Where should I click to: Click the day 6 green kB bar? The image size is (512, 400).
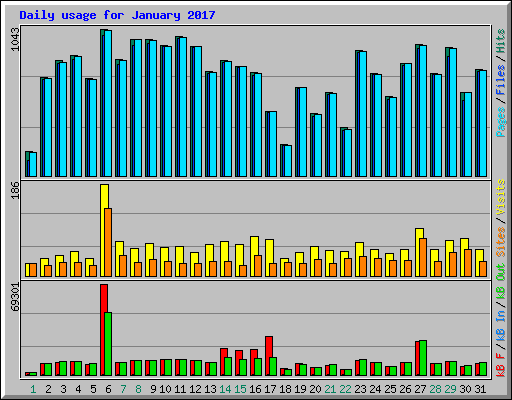click(108, 344)
